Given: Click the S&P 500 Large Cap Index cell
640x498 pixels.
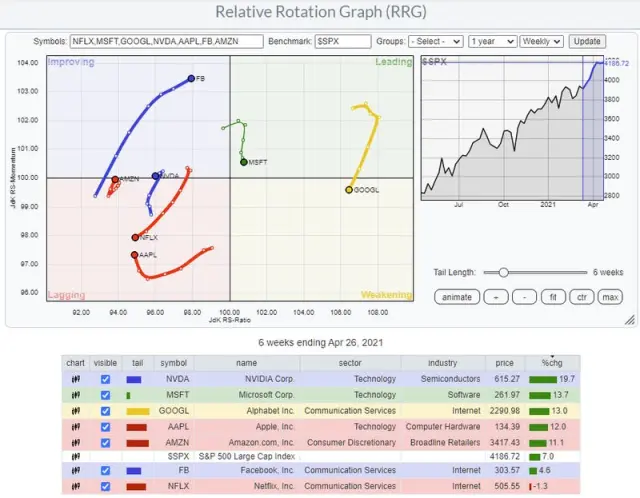Looking at the screenshot, I should tap(247, 456).
